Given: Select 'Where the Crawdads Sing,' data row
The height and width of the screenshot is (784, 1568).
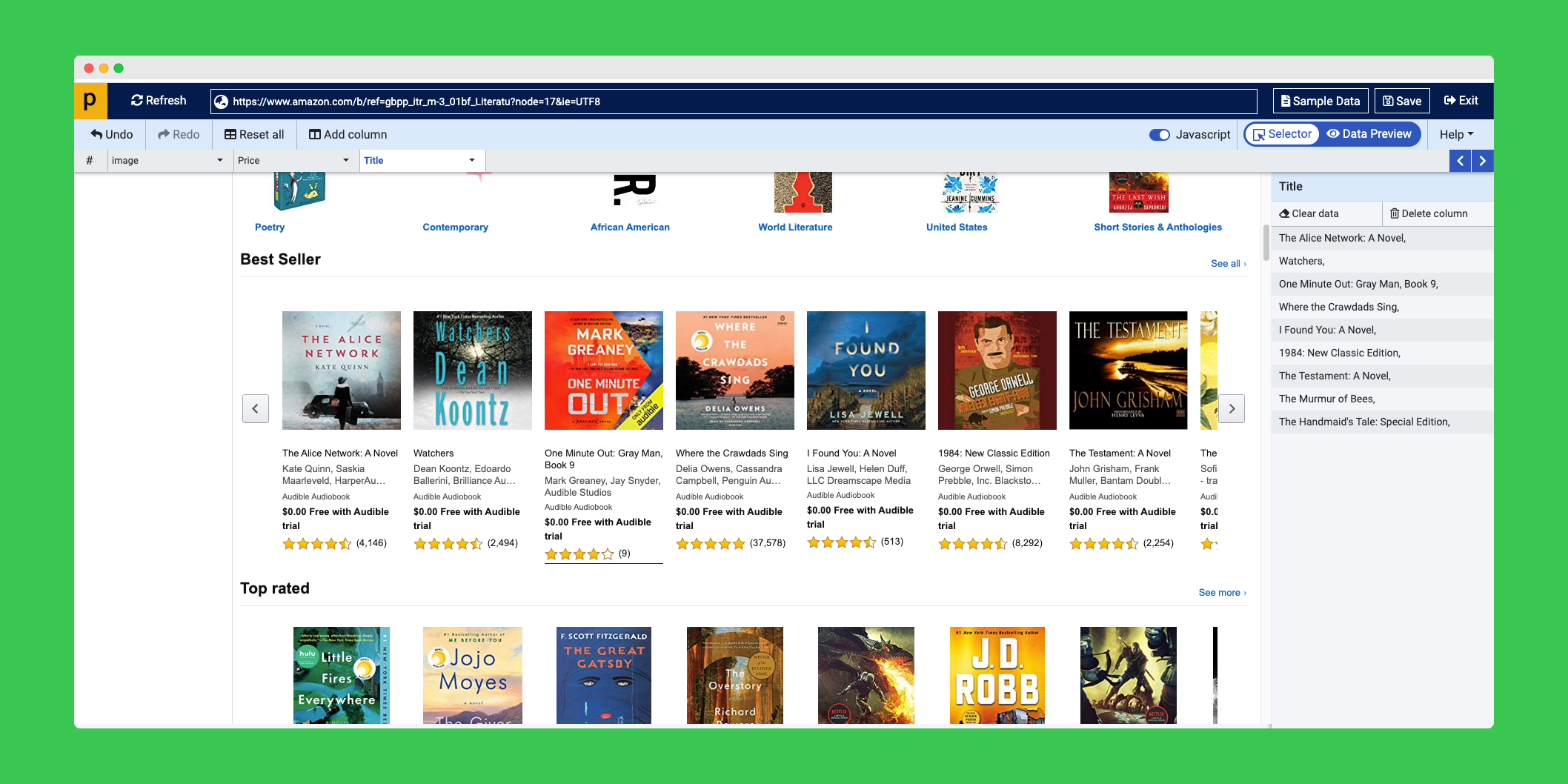Looking at the screenshot, I should click(1382, 307).
